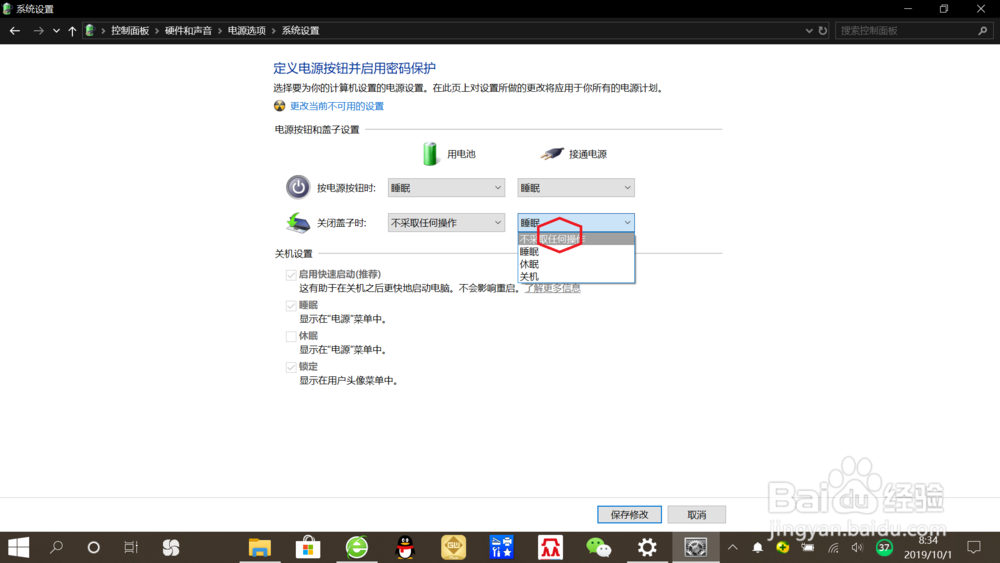The height and width of the screenshot is (563, 1000).
Task: Refresh the control panel page
Action: pyautogui.click(x=823, y=31)
